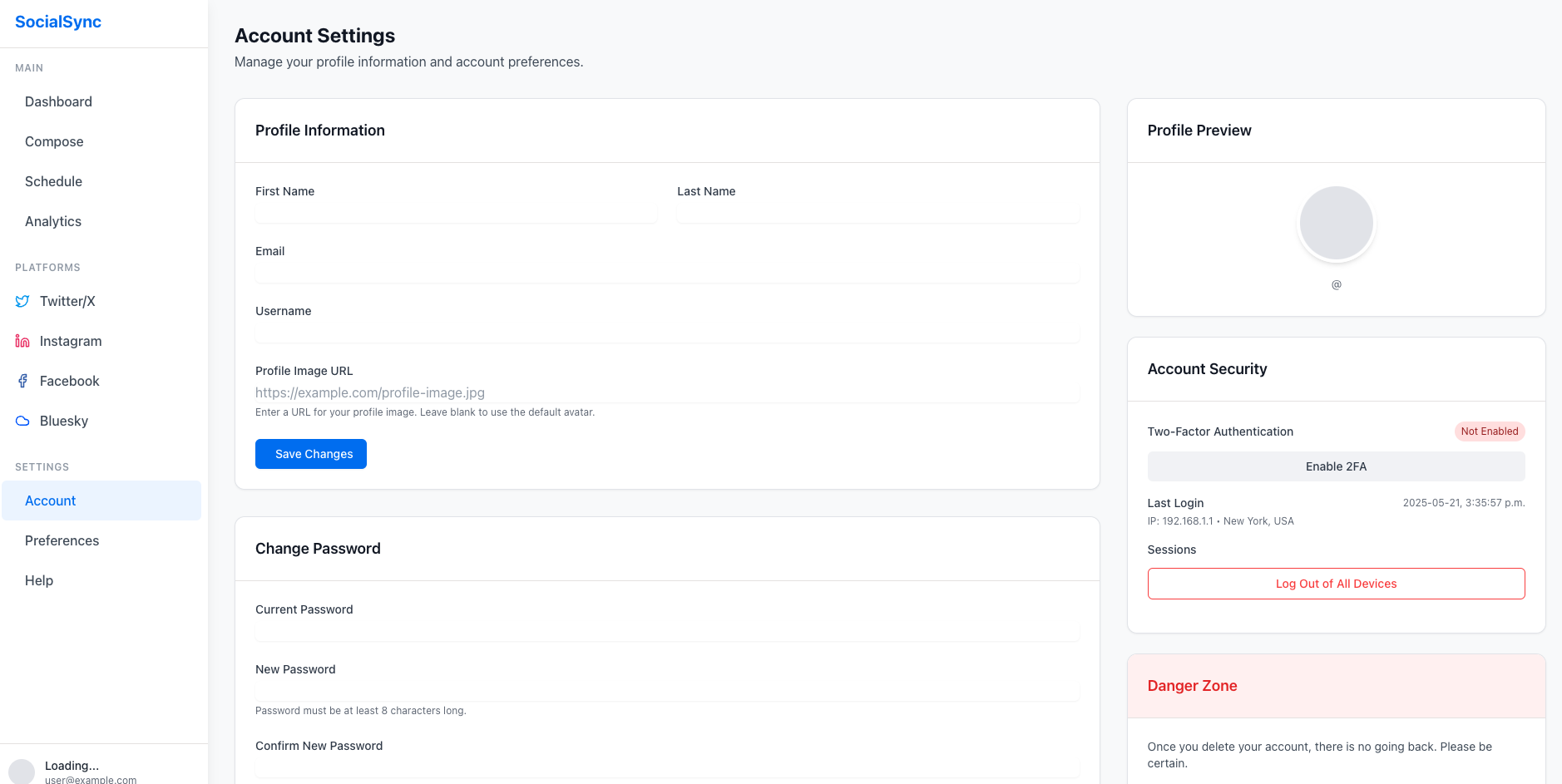Click the SocialSync logo

point(58,22)
